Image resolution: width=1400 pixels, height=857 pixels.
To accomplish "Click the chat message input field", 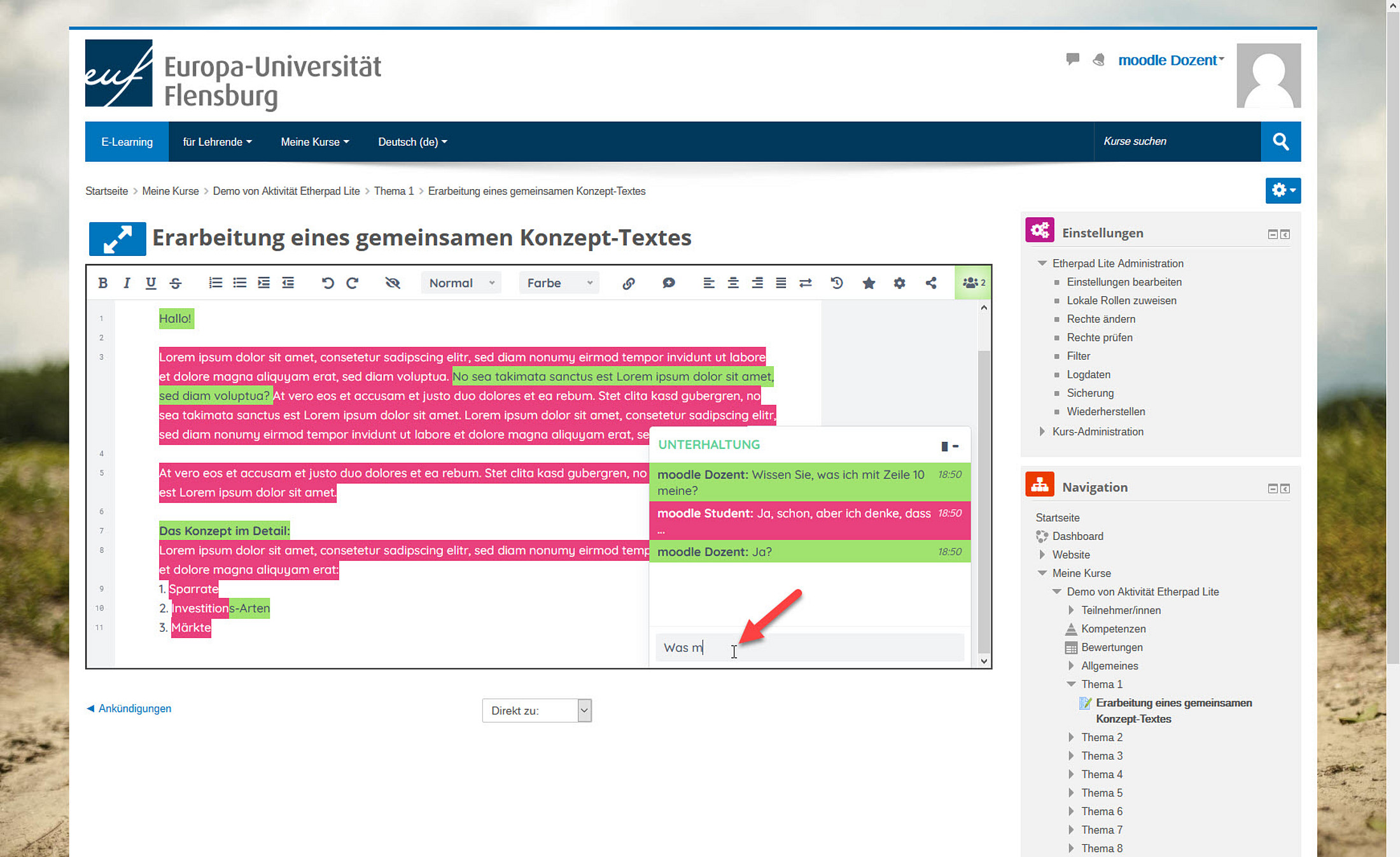I will (827, 648).
